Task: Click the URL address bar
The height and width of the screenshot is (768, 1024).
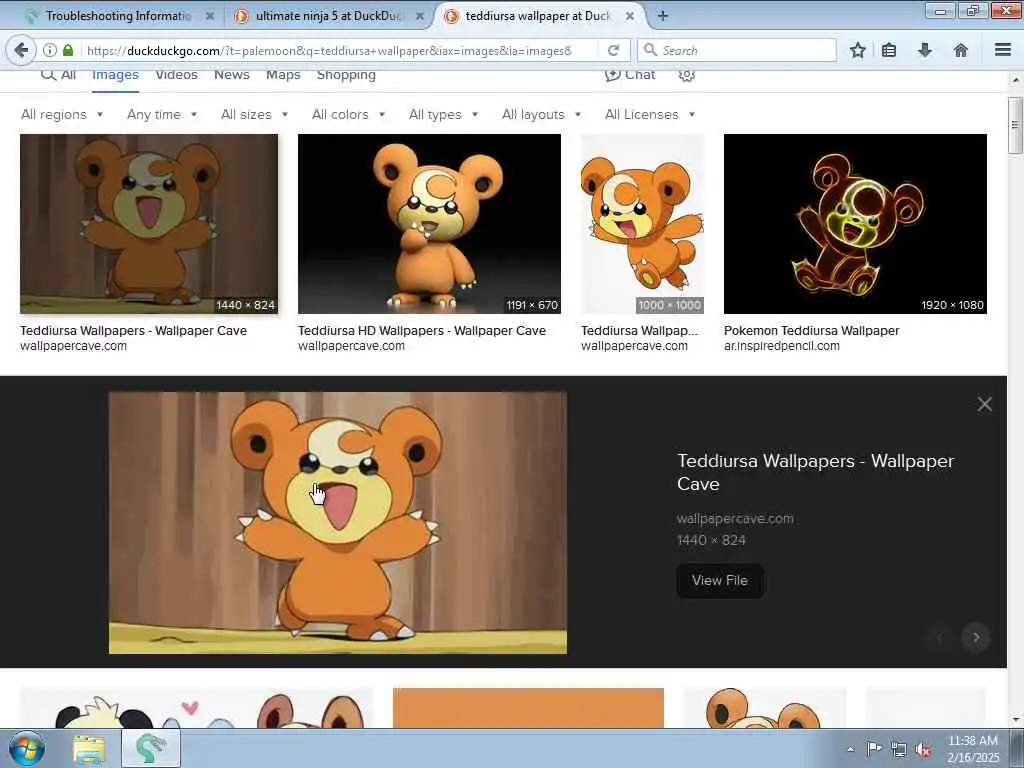Action: click(x=340, y=50)
